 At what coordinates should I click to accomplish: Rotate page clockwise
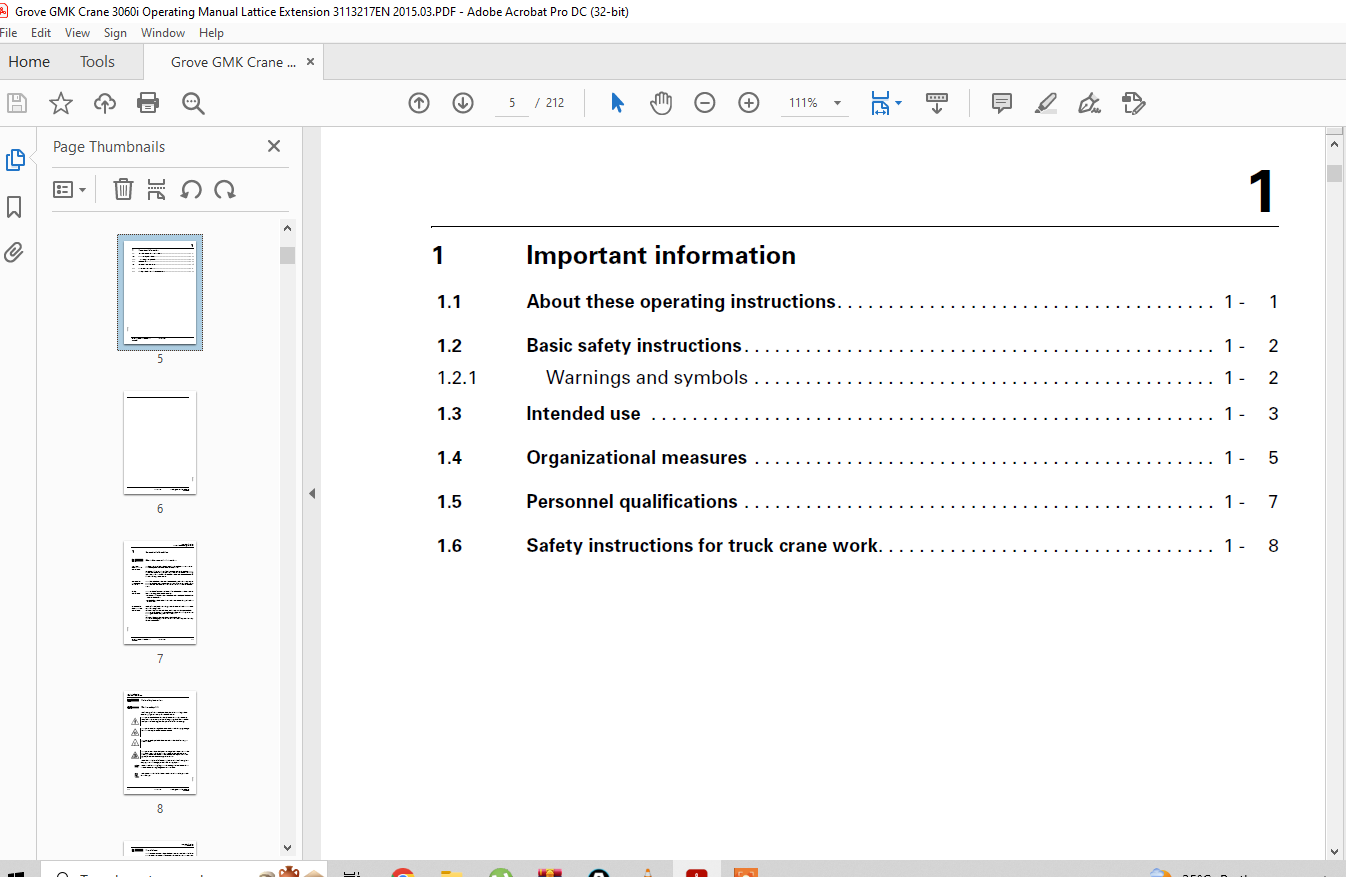[225, 189]
